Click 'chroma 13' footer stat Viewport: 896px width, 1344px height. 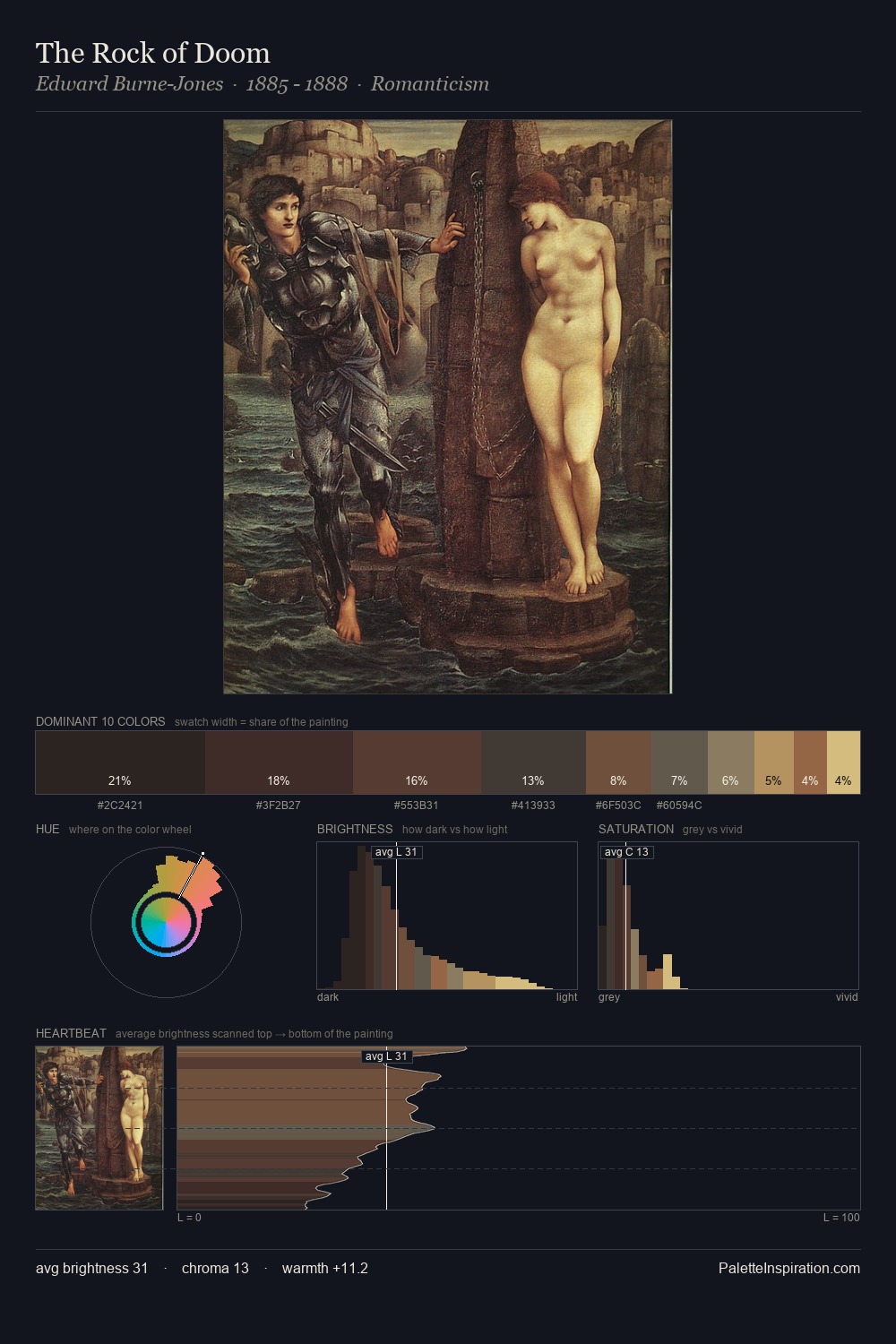pos(215,1268)
